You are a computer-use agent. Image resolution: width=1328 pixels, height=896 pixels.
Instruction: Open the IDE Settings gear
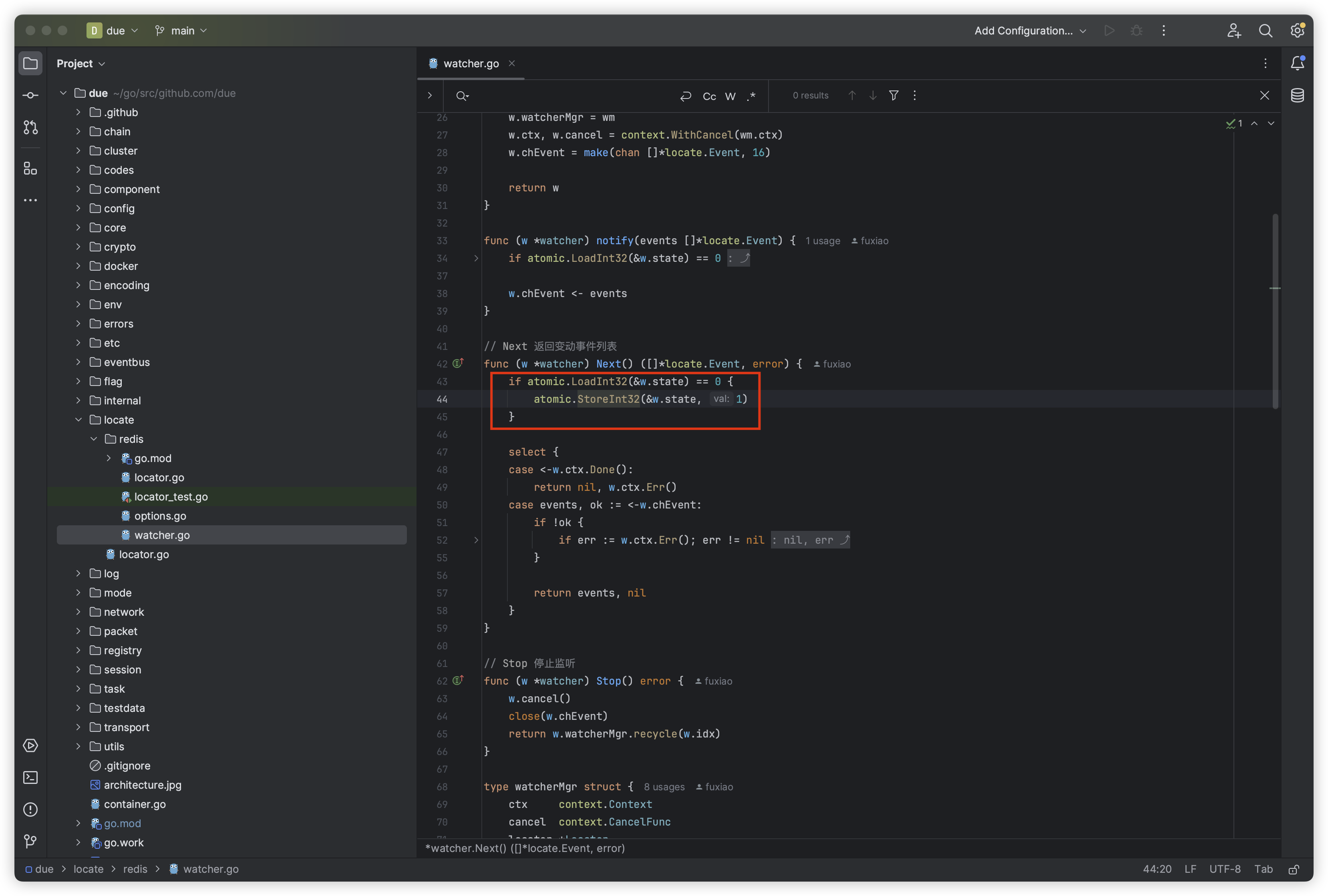1297,30
